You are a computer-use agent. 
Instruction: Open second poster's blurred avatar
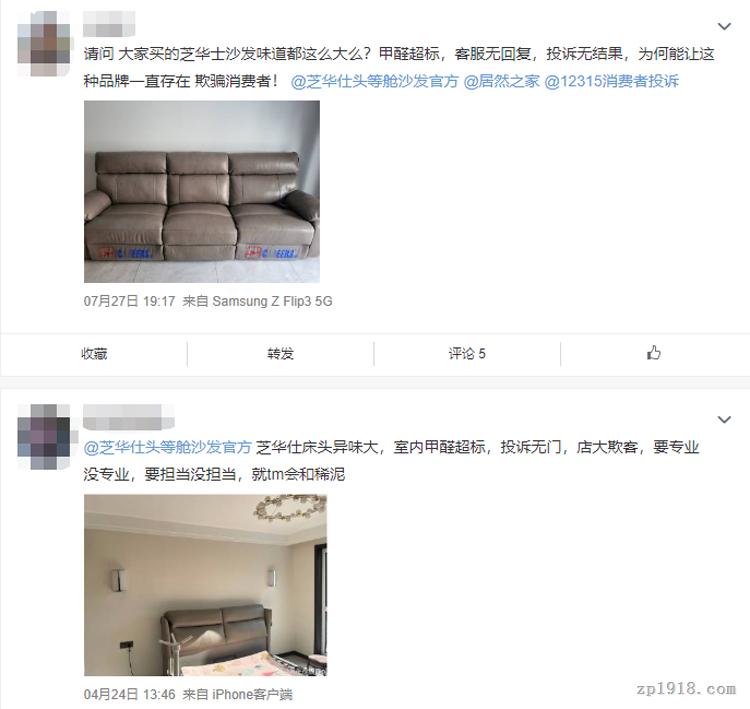[44, 436]
